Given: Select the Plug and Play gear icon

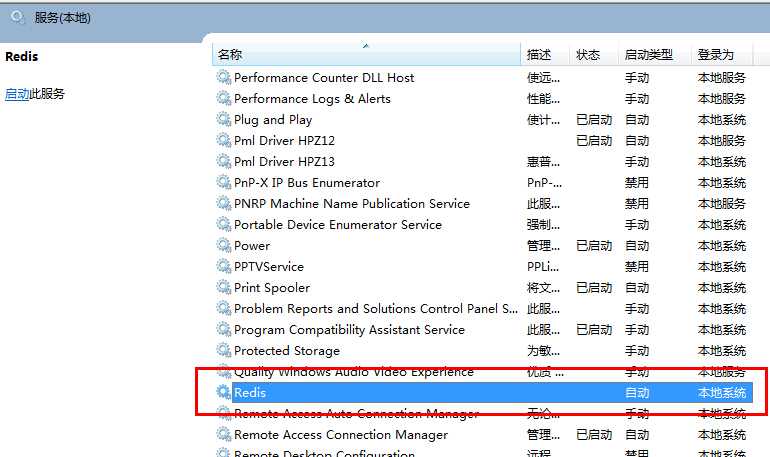Looking at the screenshot, I should [x=223, y=119].
